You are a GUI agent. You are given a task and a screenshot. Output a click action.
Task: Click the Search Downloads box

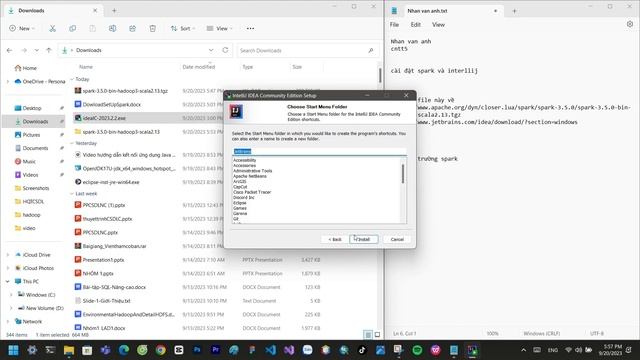(308, 51)
